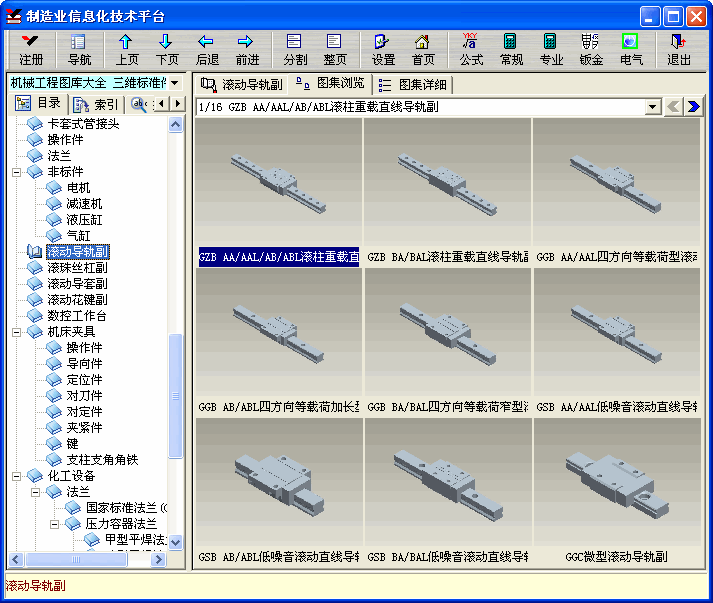Open 公式 (Formula) tool
This screenshot has height=603, width=713.
click(x=471, y=49)
